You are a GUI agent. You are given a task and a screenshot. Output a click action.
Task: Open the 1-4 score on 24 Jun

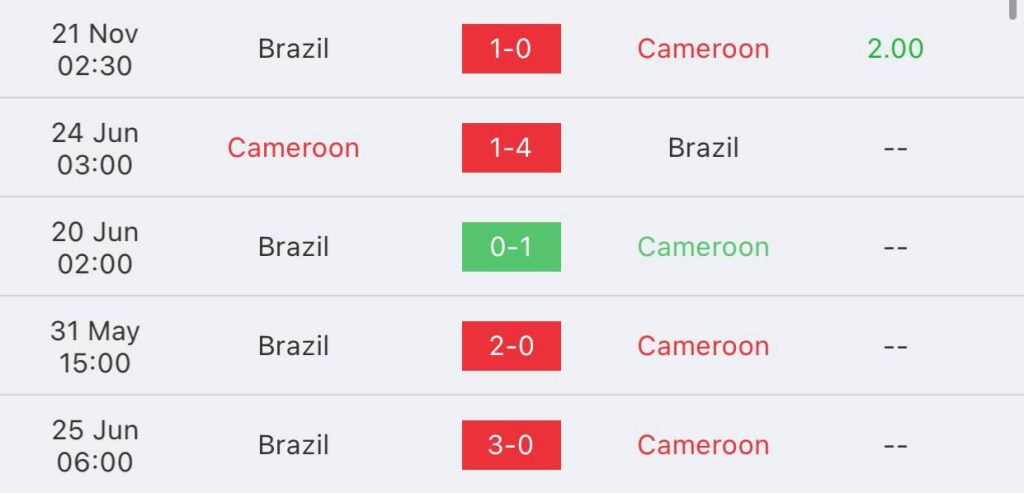coord(511,148)
